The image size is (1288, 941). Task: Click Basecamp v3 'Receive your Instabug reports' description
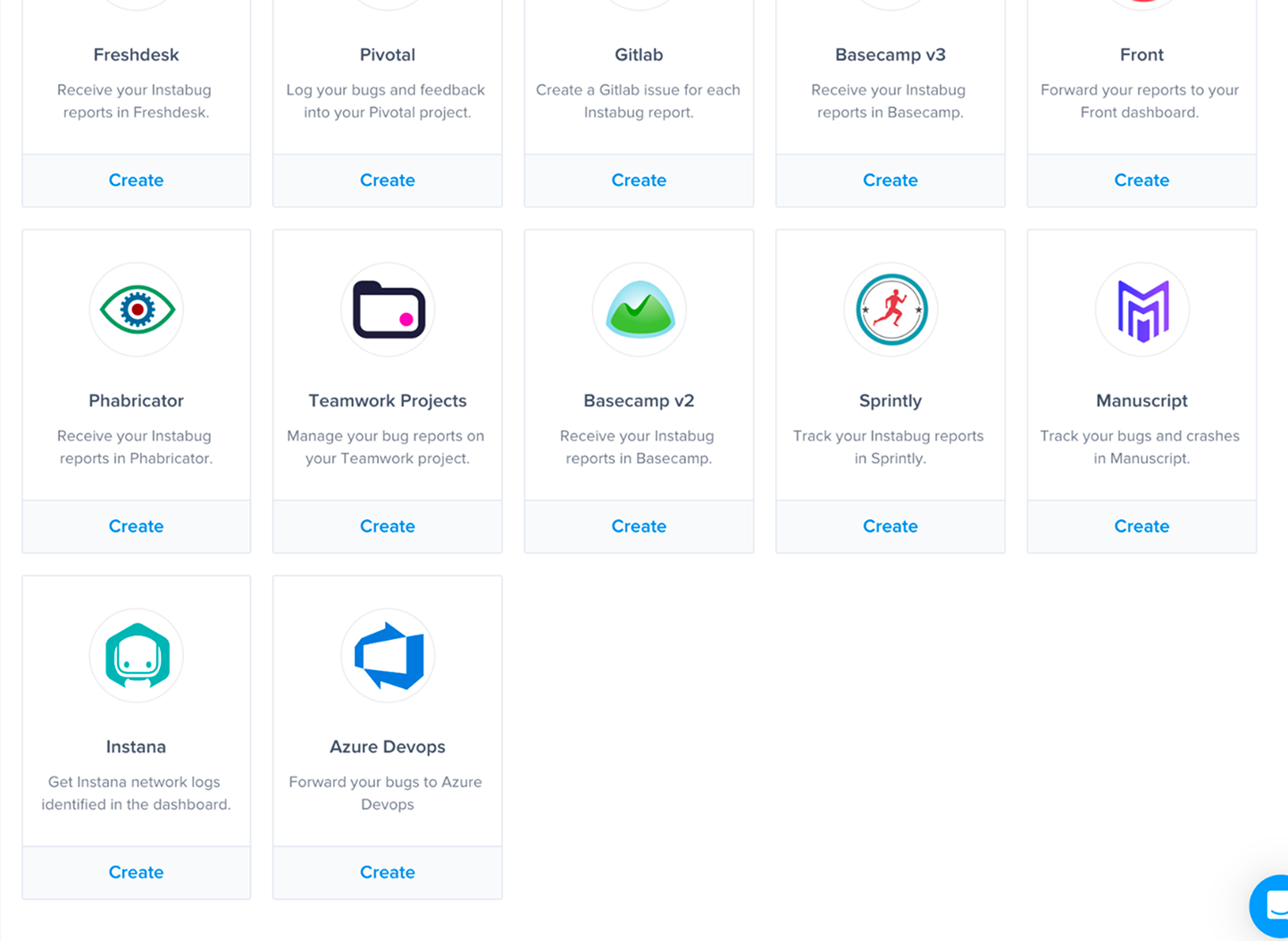coord(889,101)
